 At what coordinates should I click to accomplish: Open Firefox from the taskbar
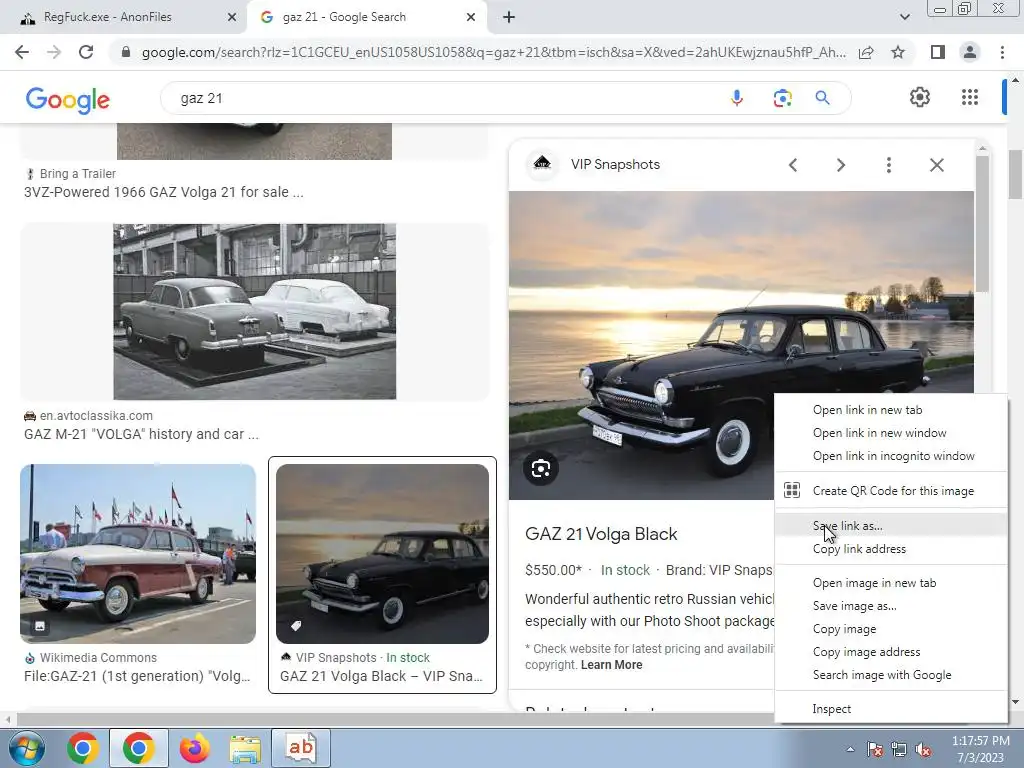[x=194, y=748]
